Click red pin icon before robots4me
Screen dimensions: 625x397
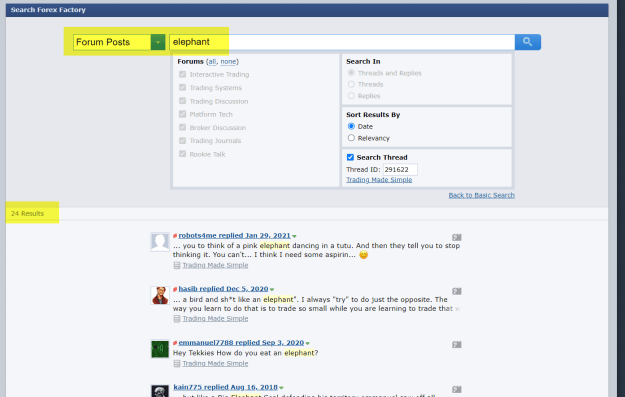pos(175,236)
